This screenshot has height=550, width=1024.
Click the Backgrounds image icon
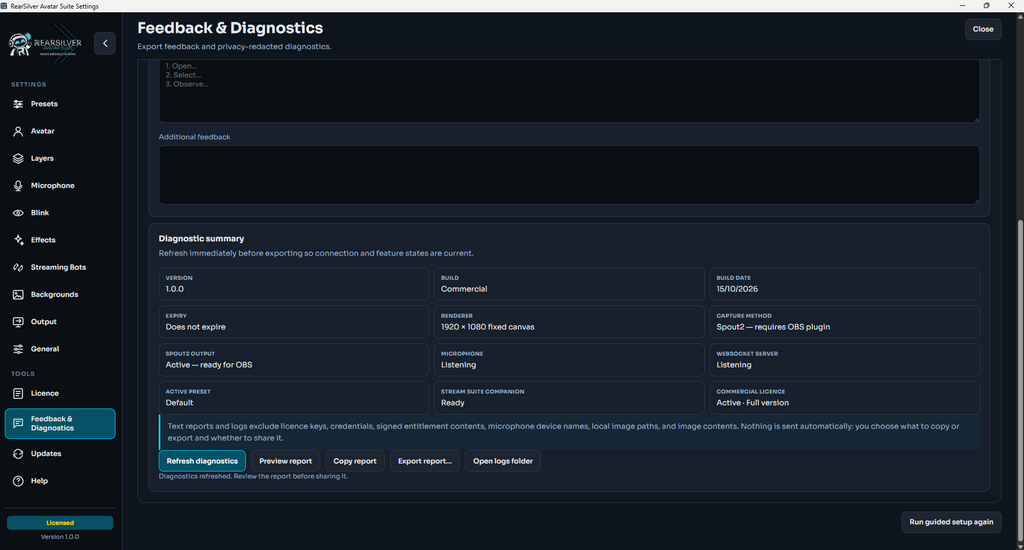point(18,295)
